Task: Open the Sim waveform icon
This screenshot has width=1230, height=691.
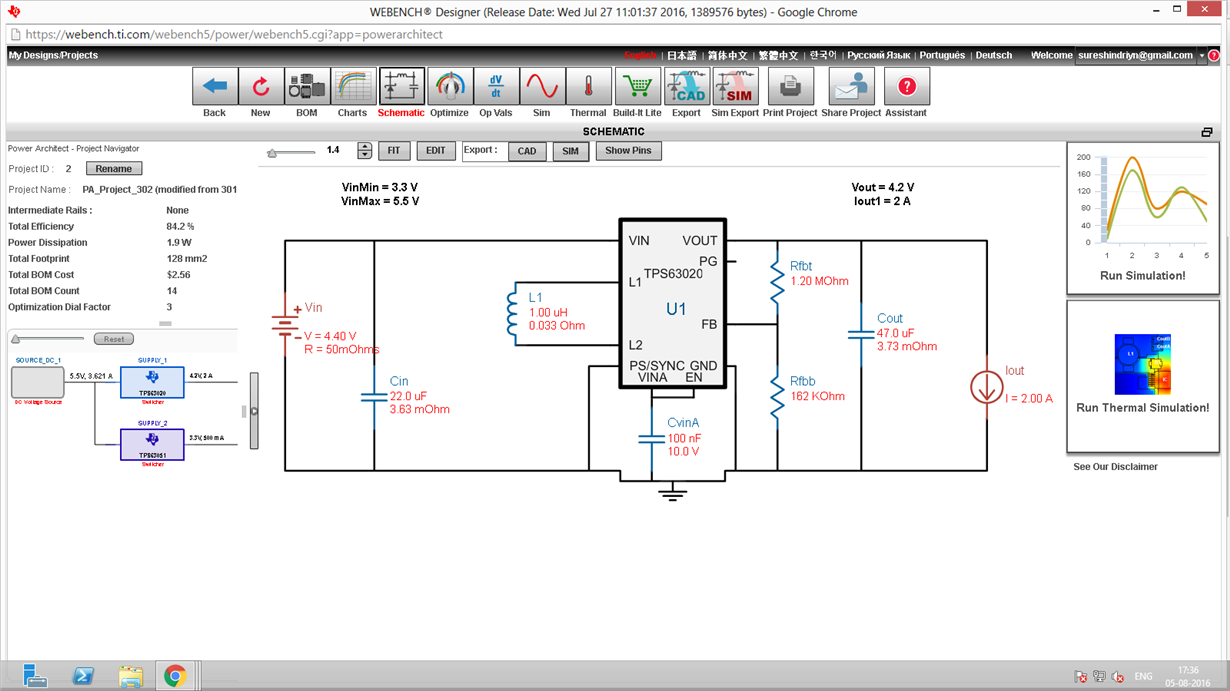Action: click(542, 86)
